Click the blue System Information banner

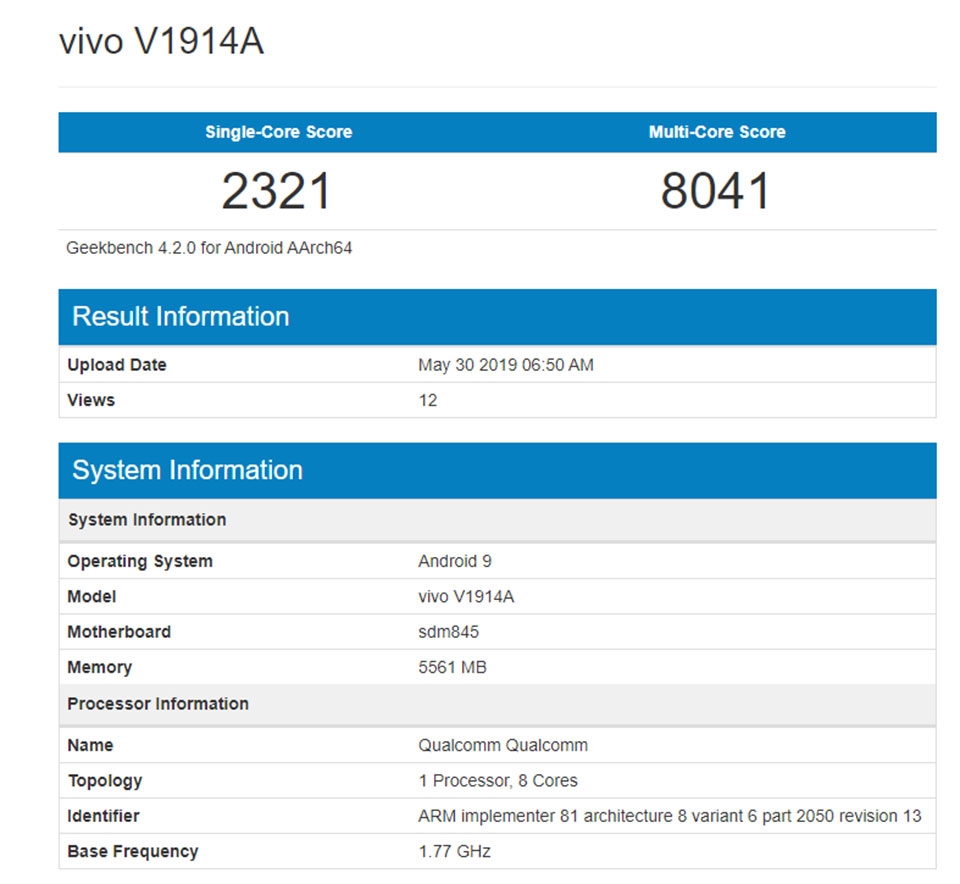click(497, 470)
